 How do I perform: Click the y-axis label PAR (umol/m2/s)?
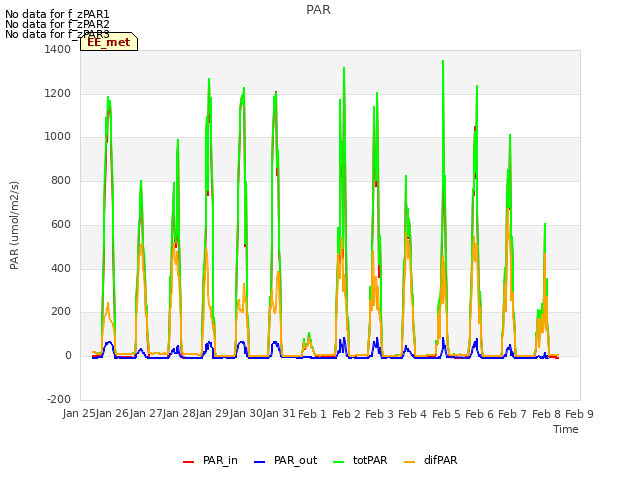(14, 225)
